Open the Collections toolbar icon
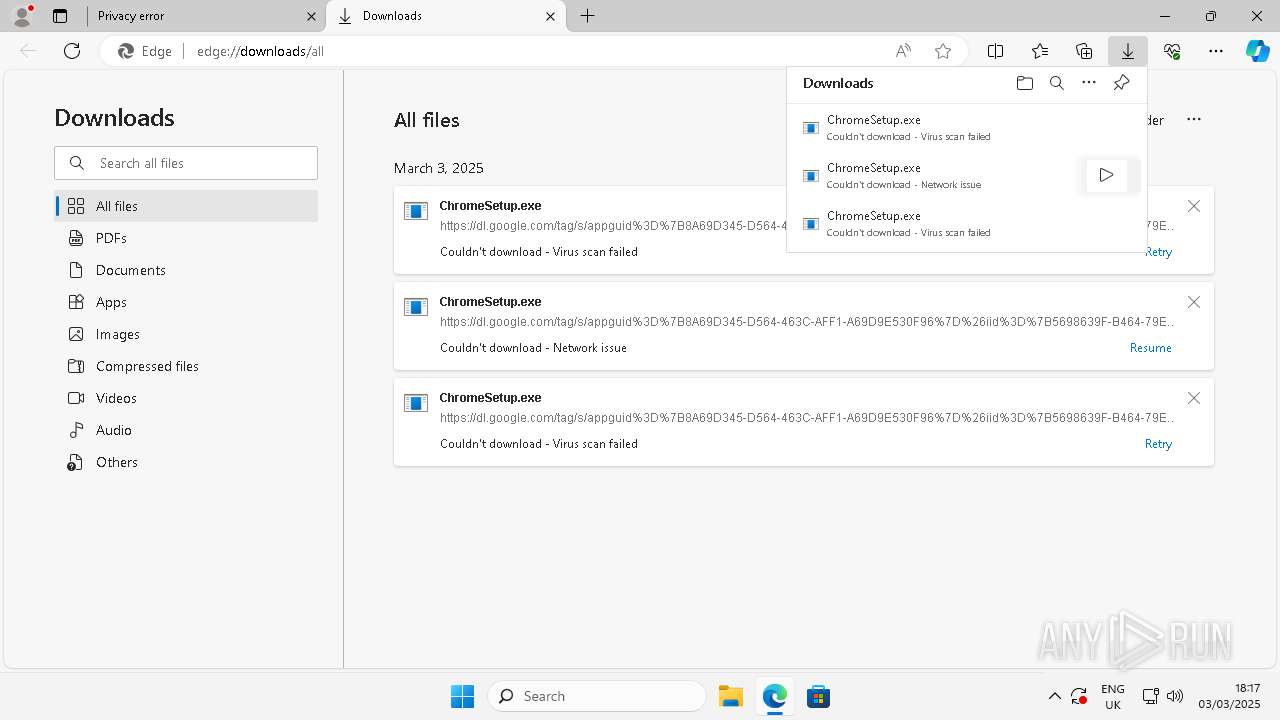The width and height of the screenshot is (1280, 720). point(1084,51)
